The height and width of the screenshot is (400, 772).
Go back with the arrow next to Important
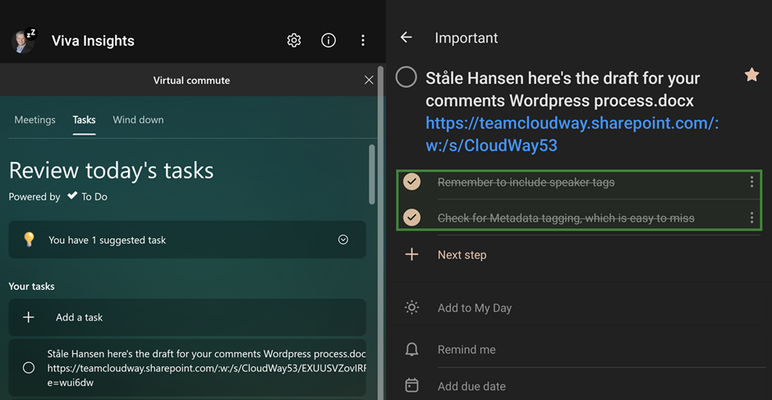[x=406, y=37]
